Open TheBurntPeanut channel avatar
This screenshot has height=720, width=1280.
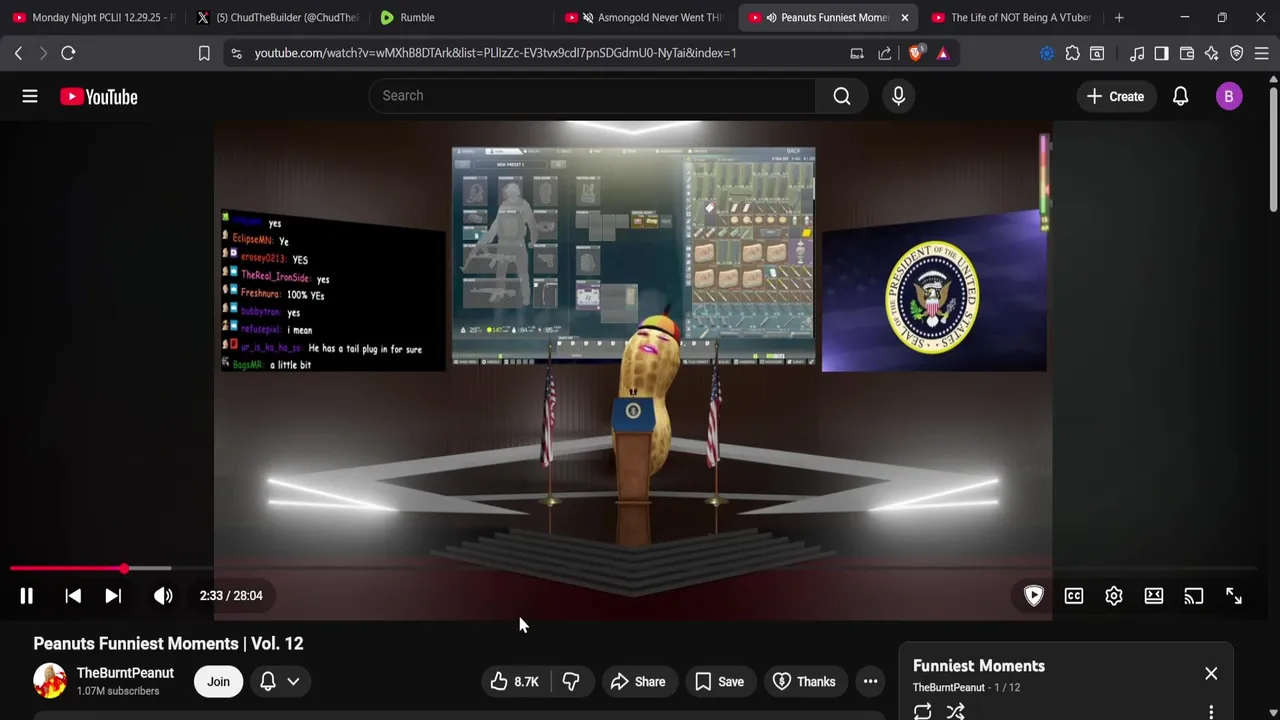(50, 681)
